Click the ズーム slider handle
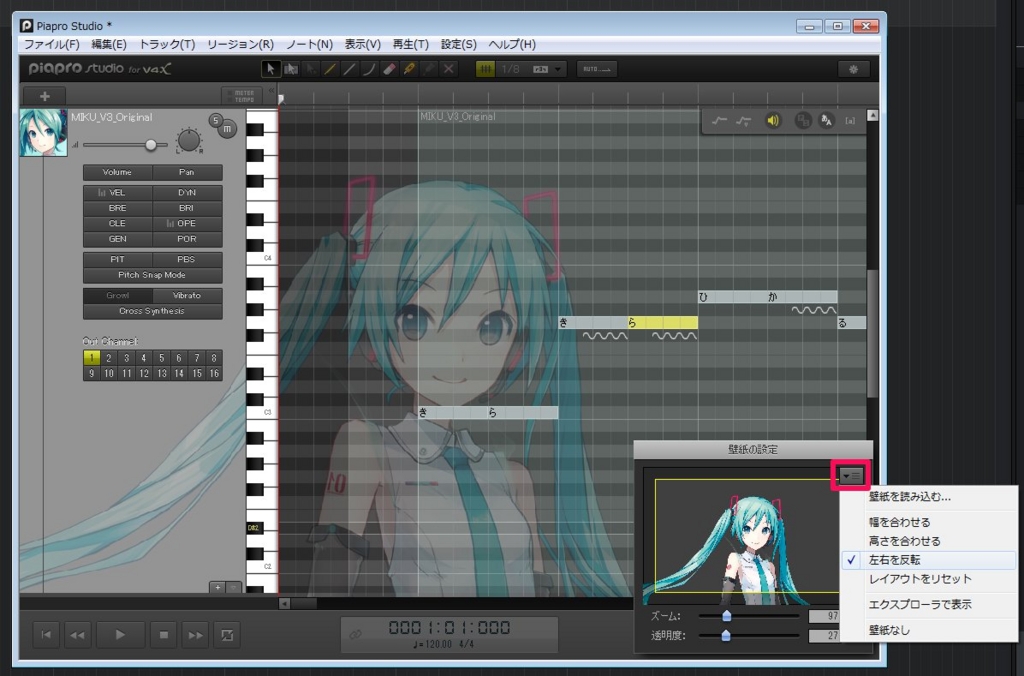The image size is (1024, 676). (x=726, y=615)
